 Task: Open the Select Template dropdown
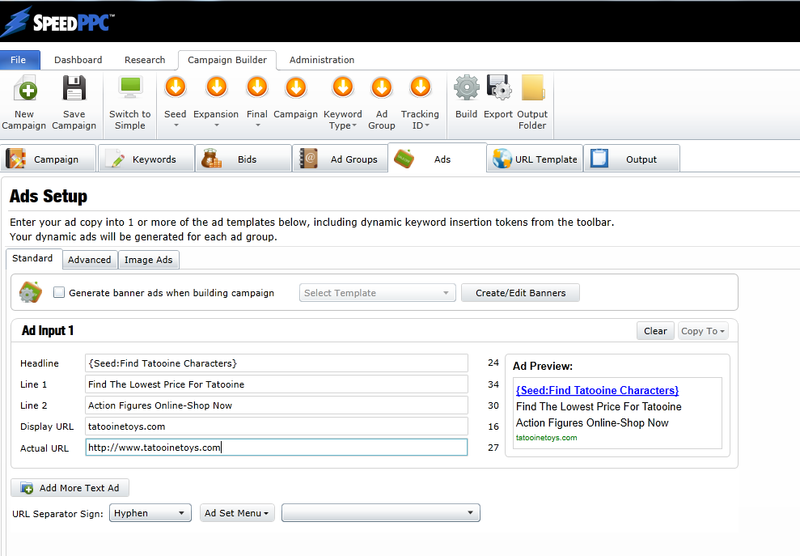click(376, 293)
